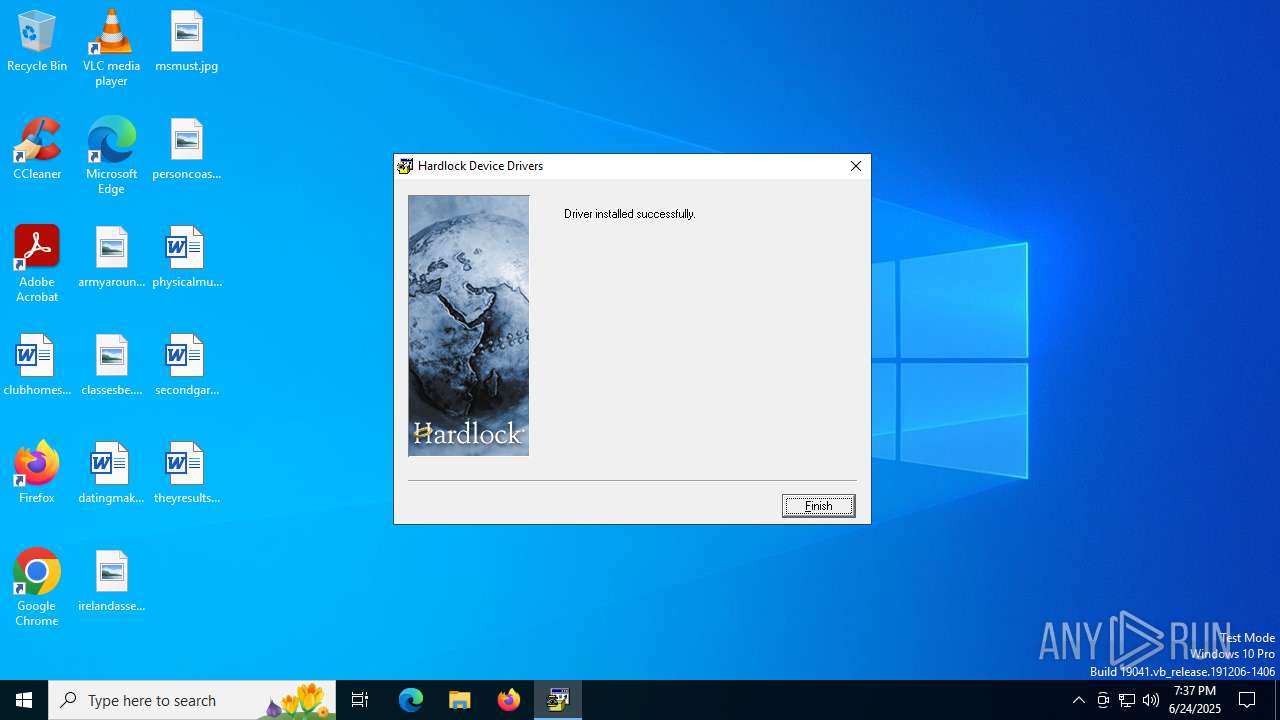Click the Show desktop sliver

point(1277,700)
